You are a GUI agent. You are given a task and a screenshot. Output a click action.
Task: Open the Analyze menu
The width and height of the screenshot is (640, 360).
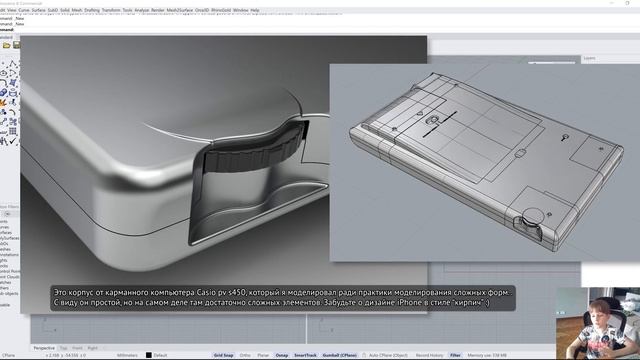click(x=142, y=10)
